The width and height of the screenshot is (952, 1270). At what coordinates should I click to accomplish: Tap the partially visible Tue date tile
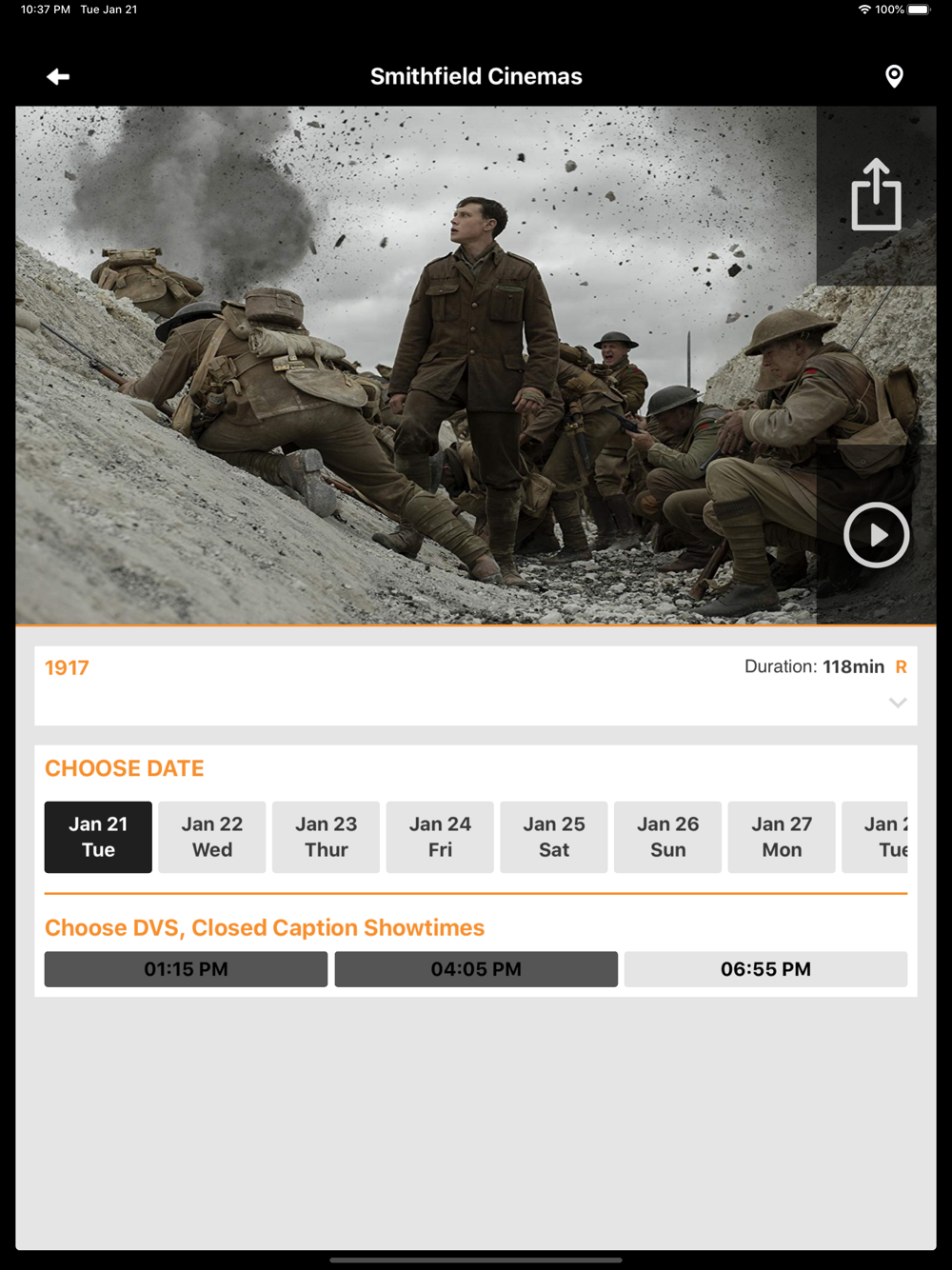click(875, 837)
